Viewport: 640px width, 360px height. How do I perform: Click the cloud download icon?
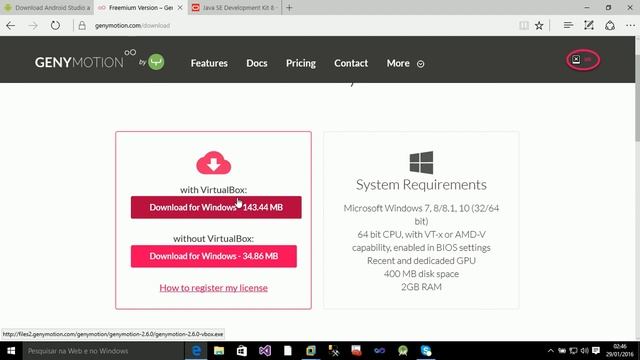tap(213, 162)
